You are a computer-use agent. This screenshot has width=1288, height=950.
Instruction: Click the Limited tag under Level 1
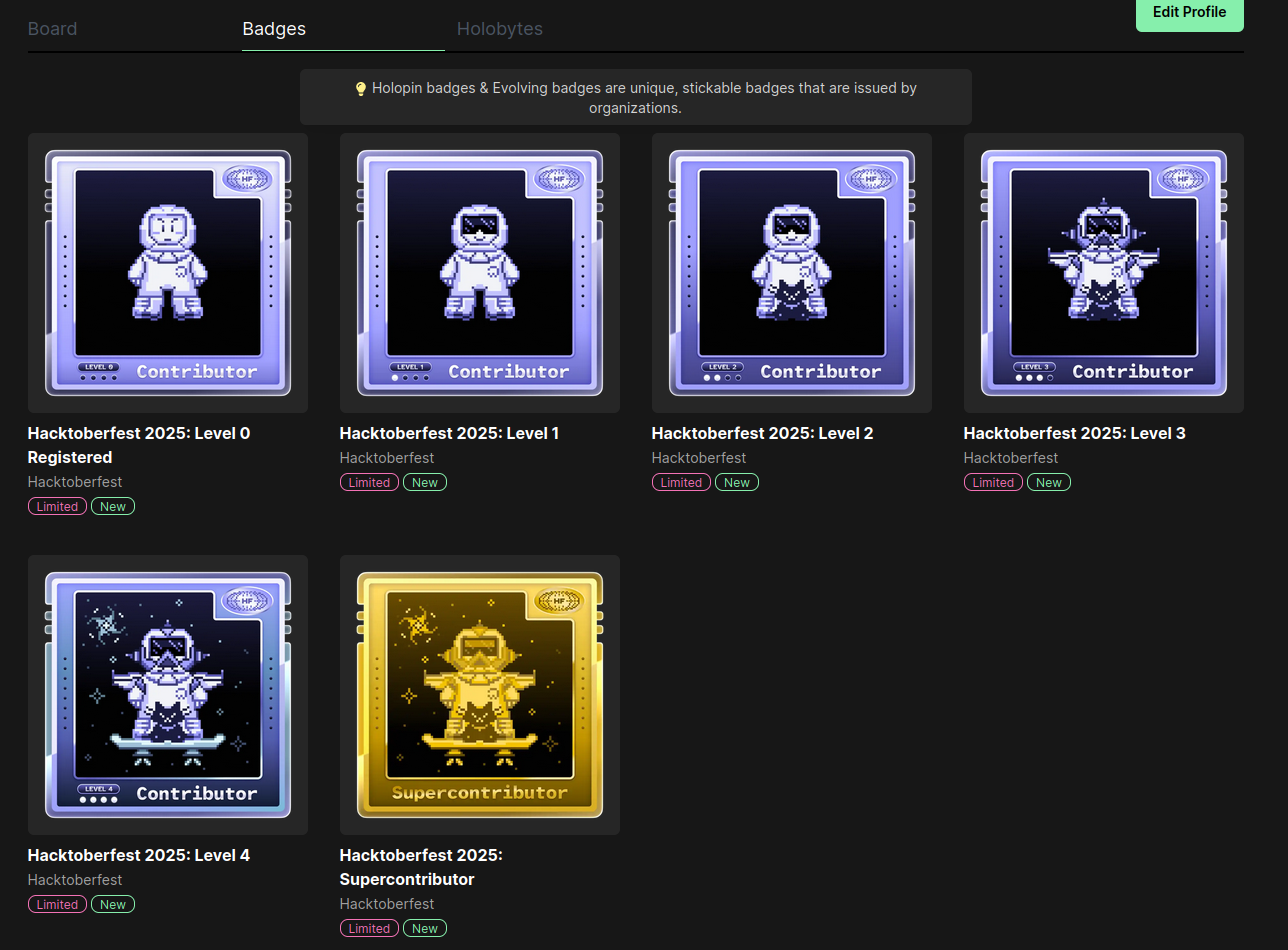click(x=369, y=483)
